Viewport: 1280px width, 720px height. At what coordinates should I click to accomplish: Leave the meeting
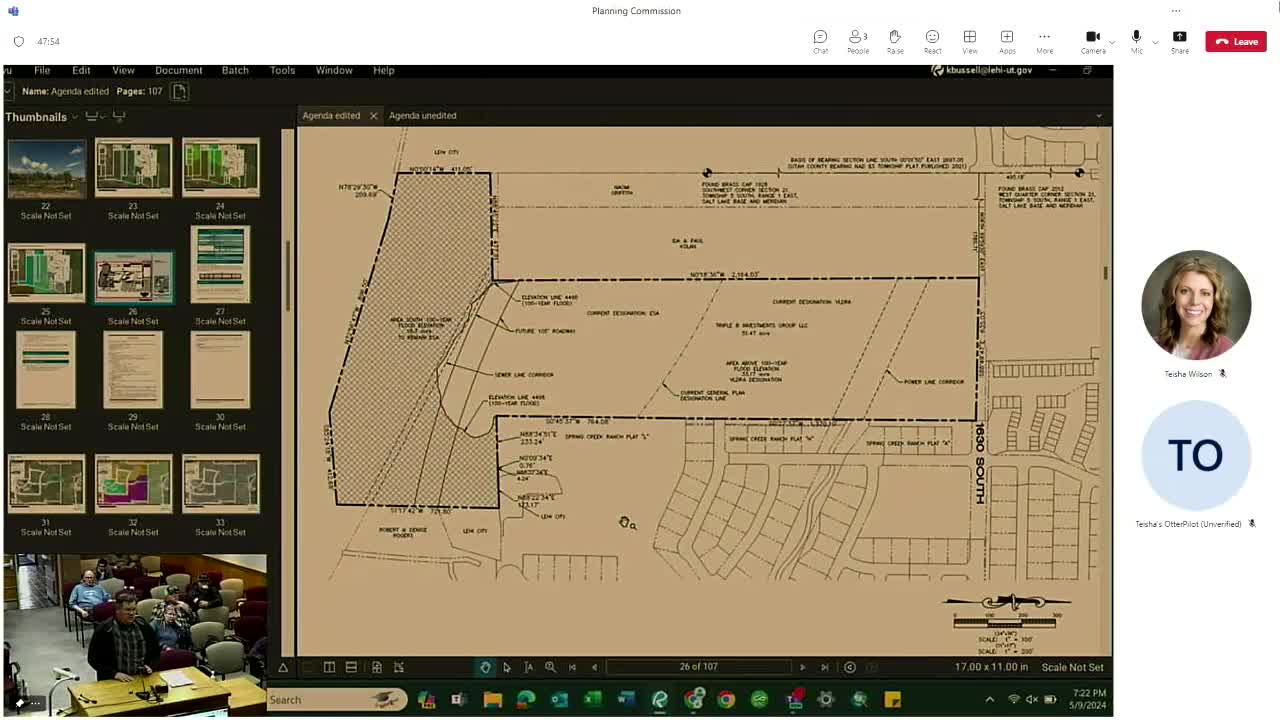pos(1236,41)
